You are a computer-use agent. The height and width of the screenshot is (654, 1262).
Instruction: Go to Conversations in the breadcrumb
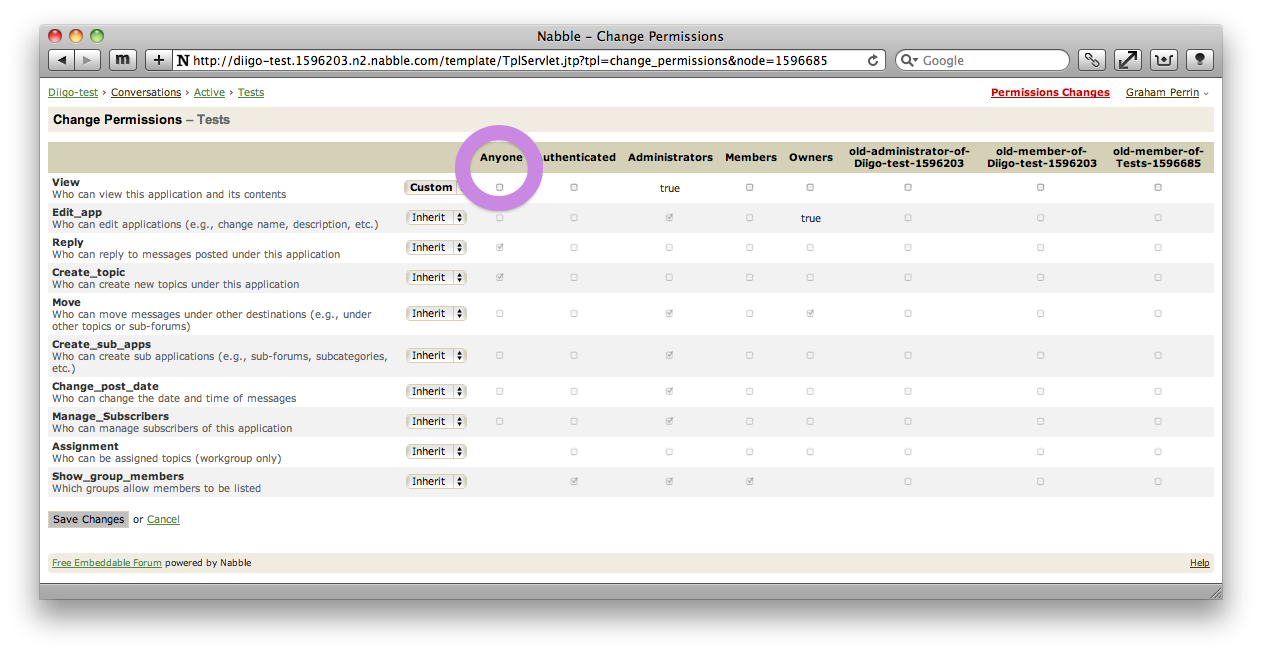tap(146, 93)
